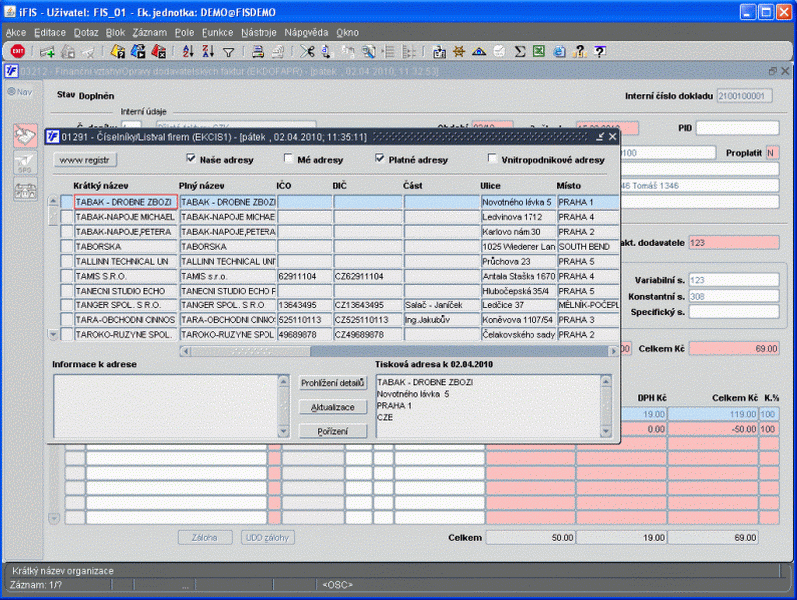Open the Nápověda menu

tap(306, 32)
